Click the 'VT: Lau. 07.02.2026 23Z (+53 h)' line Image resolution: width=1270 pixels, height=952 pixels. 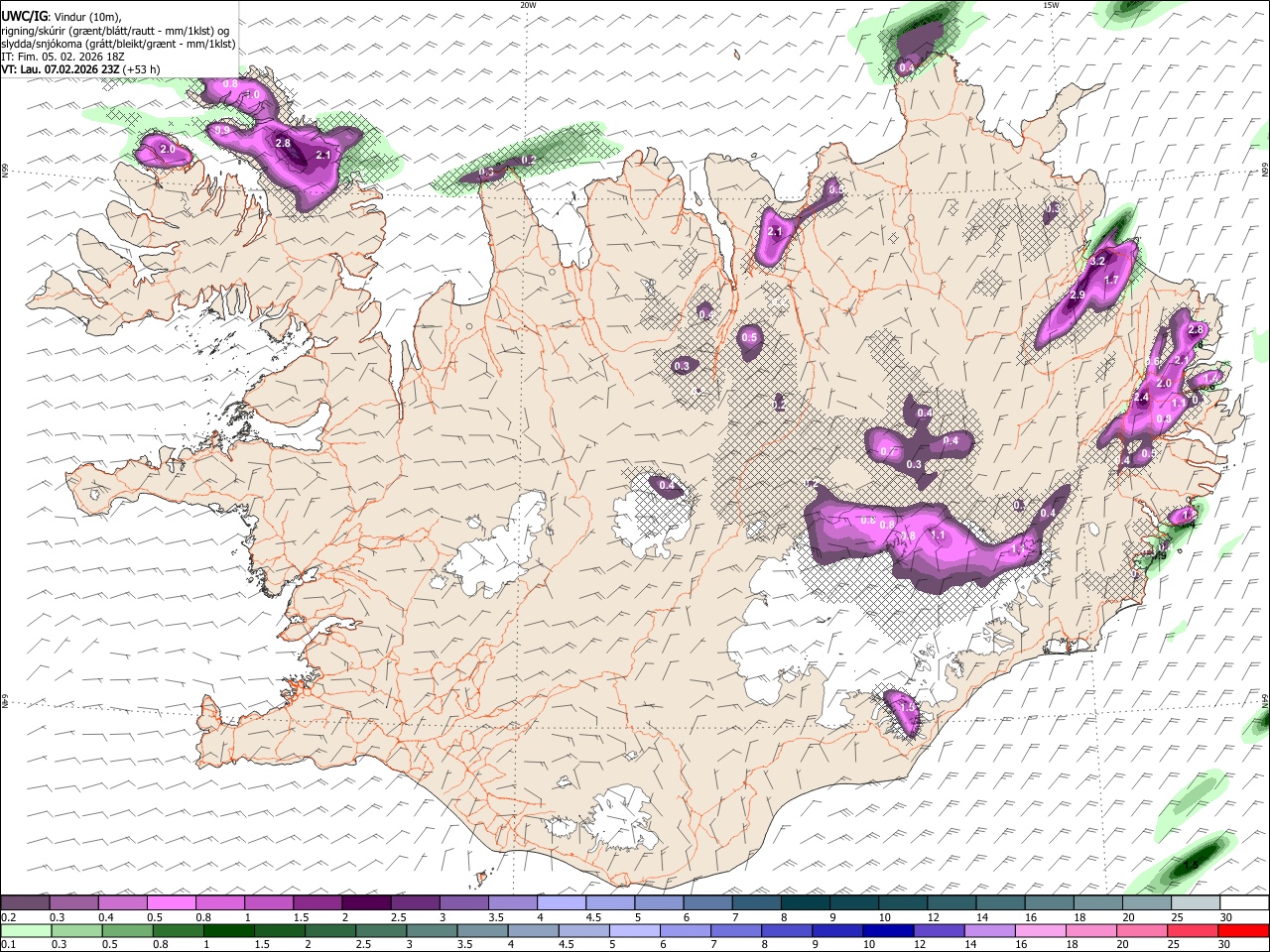point(81,69)
